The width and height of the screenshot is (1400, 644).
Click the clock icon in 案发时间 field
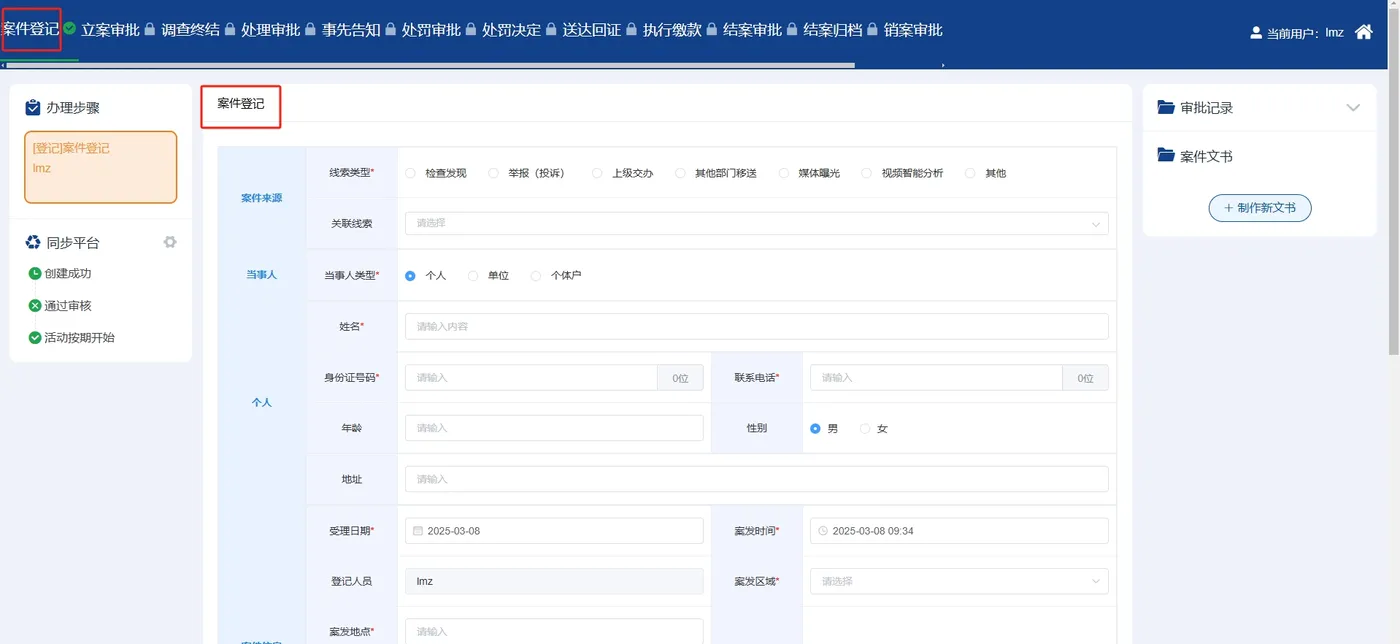pos(823,530)
